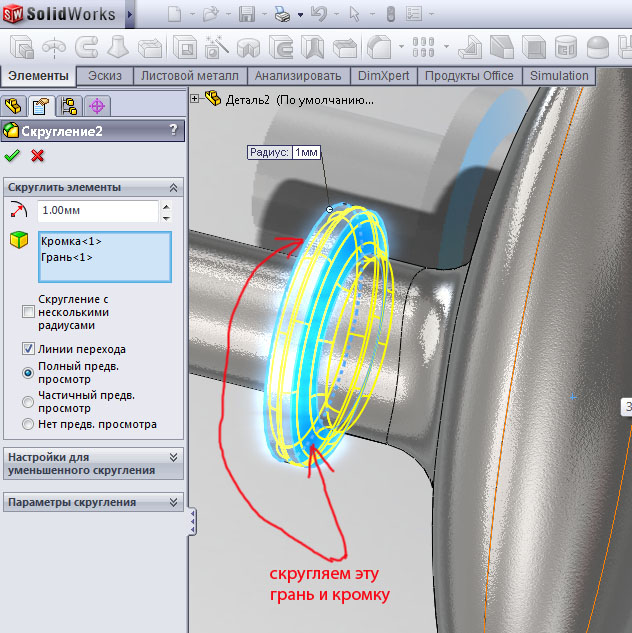Screen dimensions: 632x633
Task: Click the Undo arrow icon
Action: pyautogui.click(x=319, y=14)
